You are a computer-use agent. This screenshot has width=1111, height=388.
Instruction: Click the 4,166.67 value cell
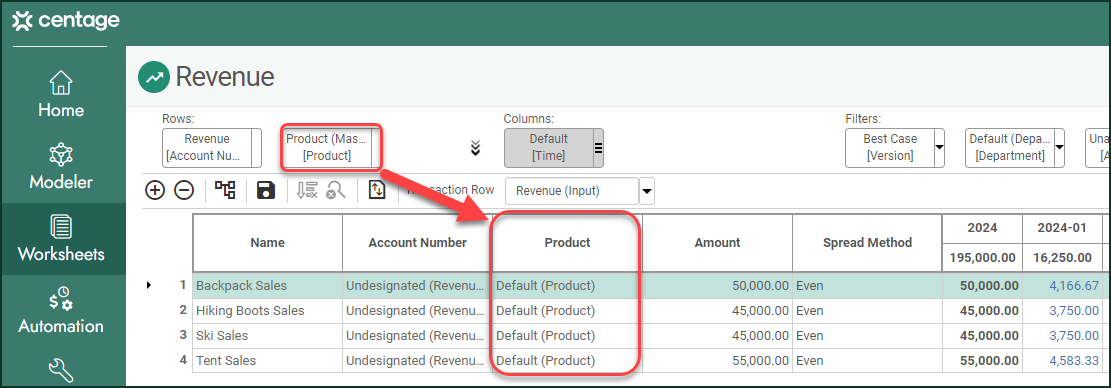coord(1062,286)
